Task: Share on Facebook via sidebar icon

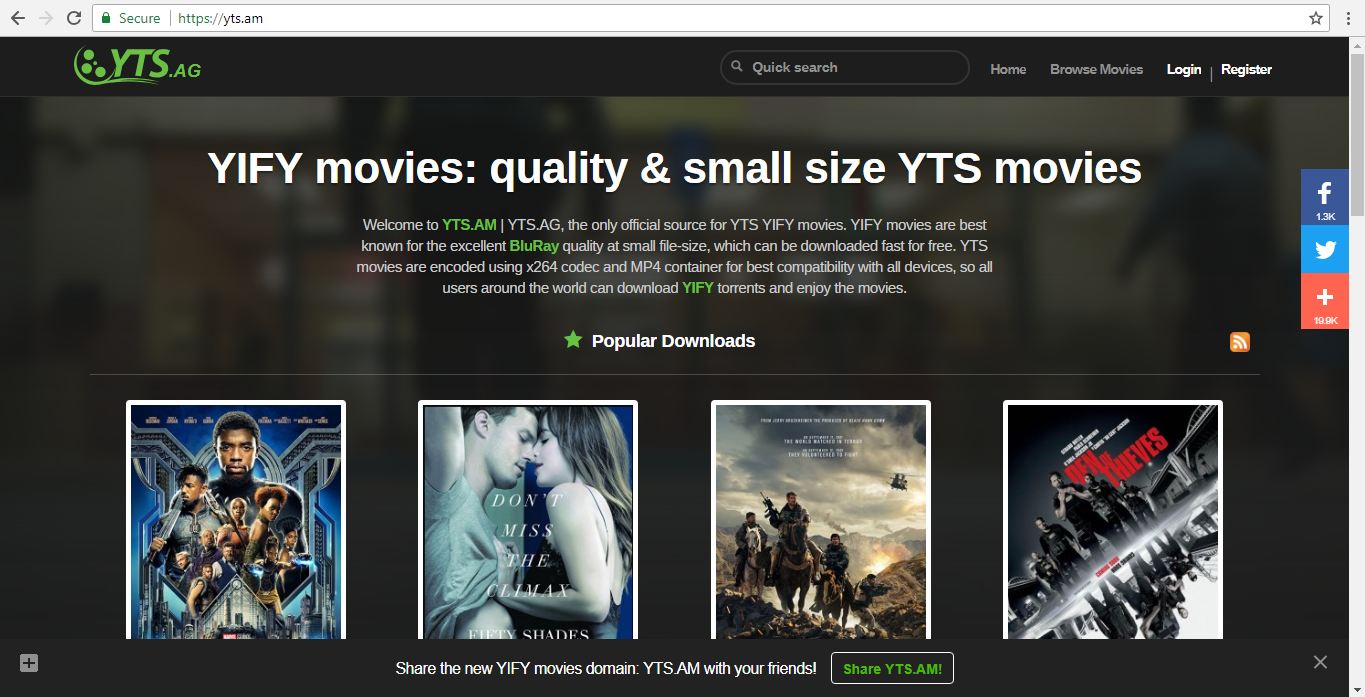Action: pos(1325,197)
